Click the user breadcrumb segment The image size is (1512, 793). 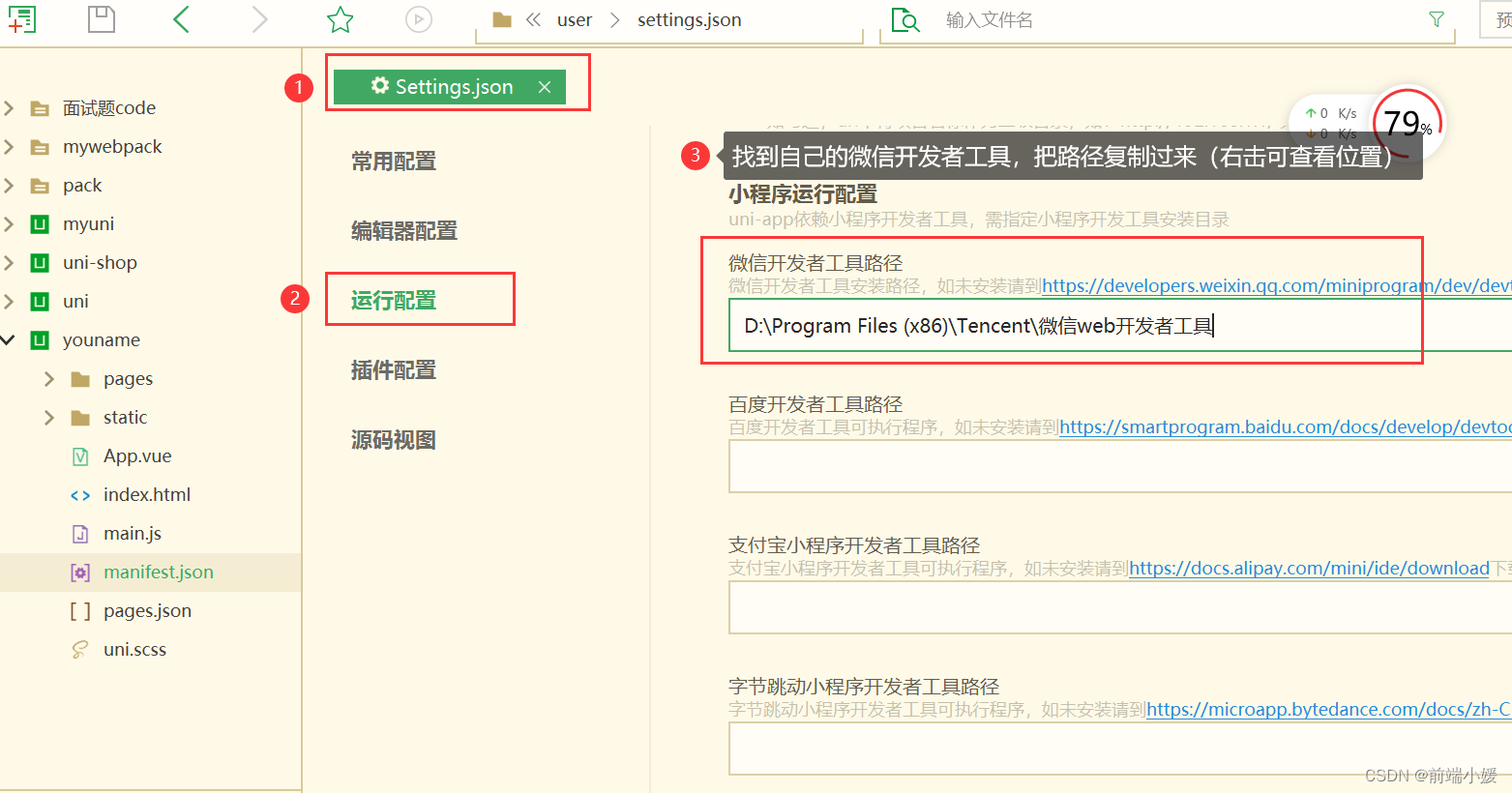click(575, 19)
